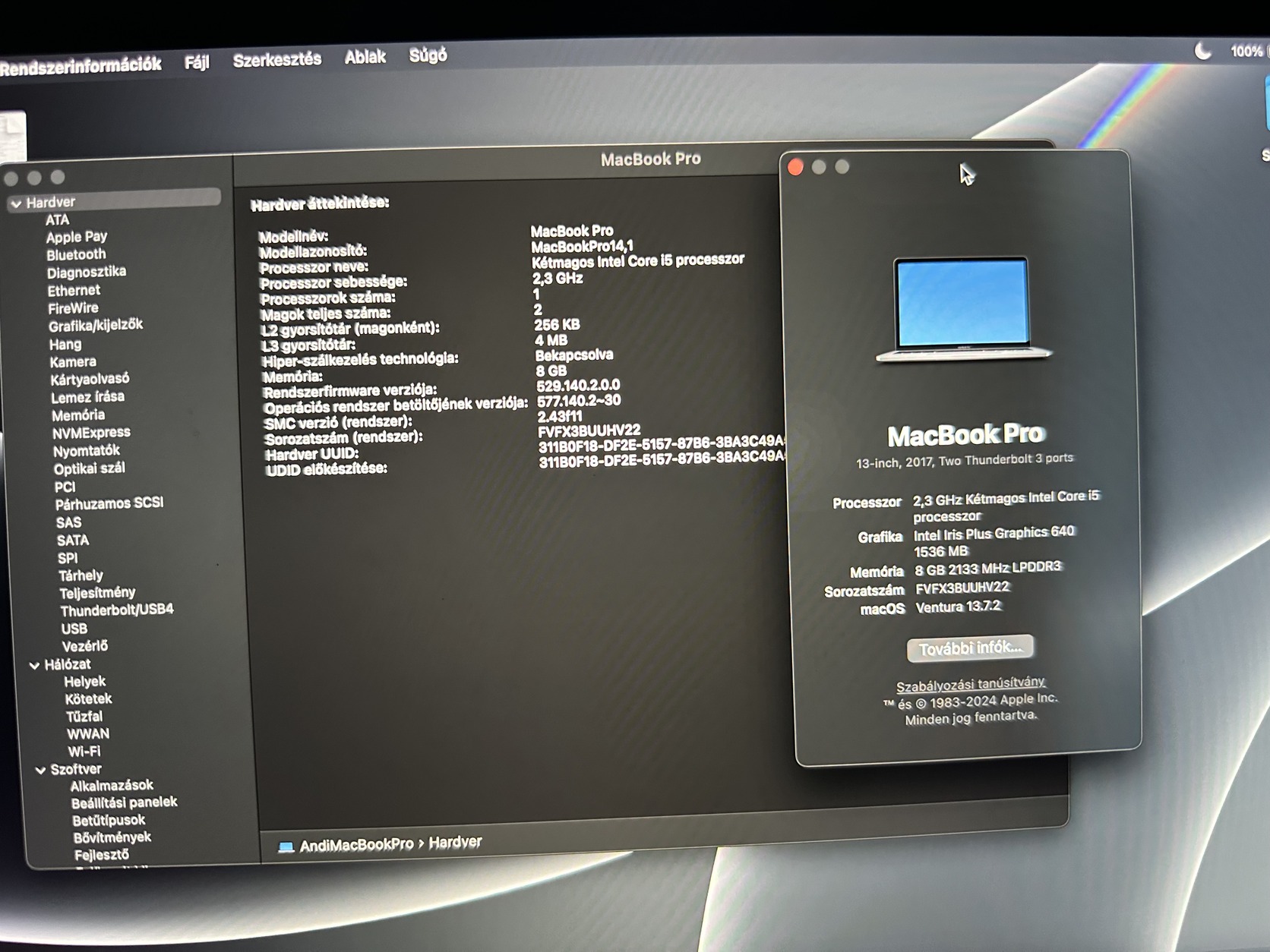Click the Intel Iris Plus Graphics 640 text
The width and height of the screenshot is (1270, 952).
pyautogui.click(x=994, y=534)
